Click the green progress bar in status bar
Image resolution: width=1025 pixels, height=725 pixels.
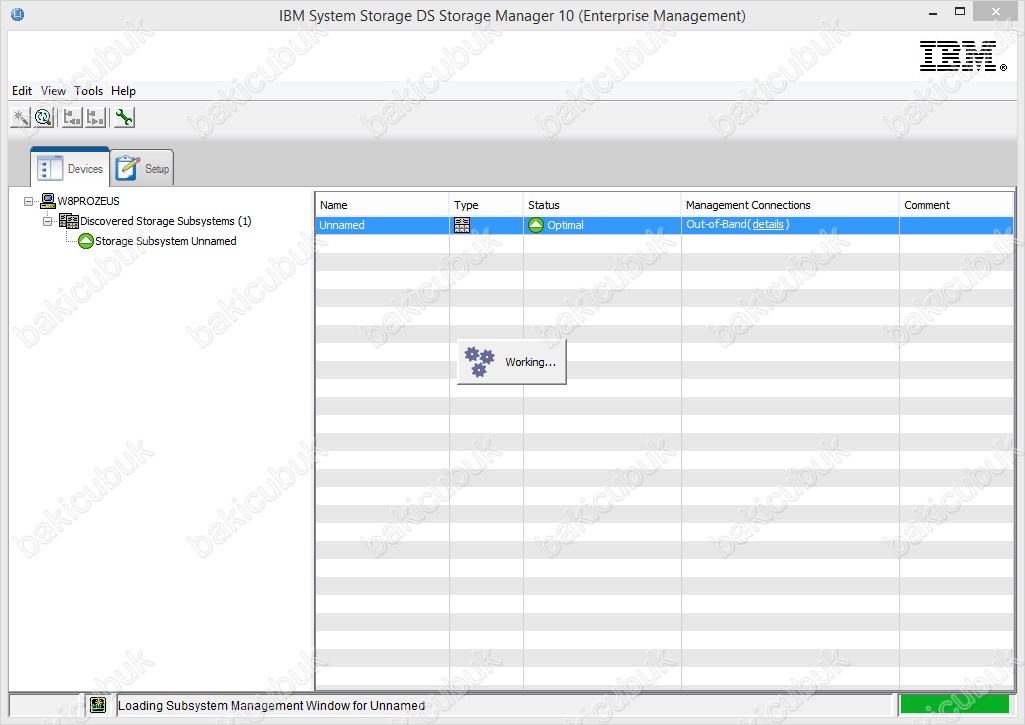click(954, 705)
